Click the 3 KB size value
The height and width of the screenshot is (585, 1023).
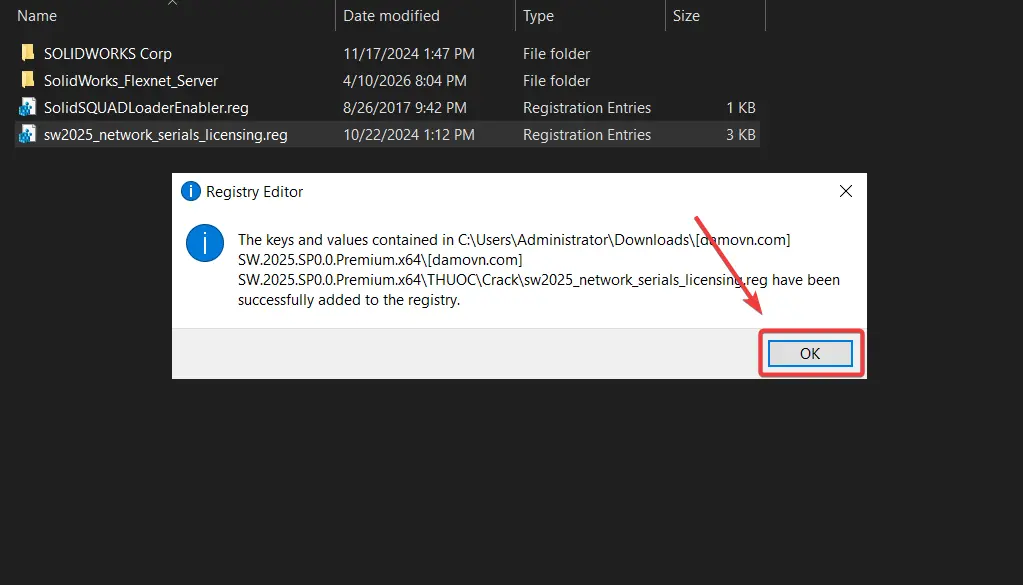click(741, 135)
